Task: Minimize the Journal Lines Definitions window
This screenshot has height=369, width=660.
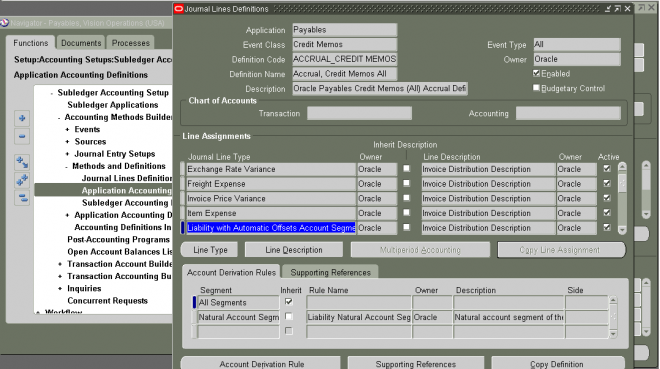Action: coord(608,9)
